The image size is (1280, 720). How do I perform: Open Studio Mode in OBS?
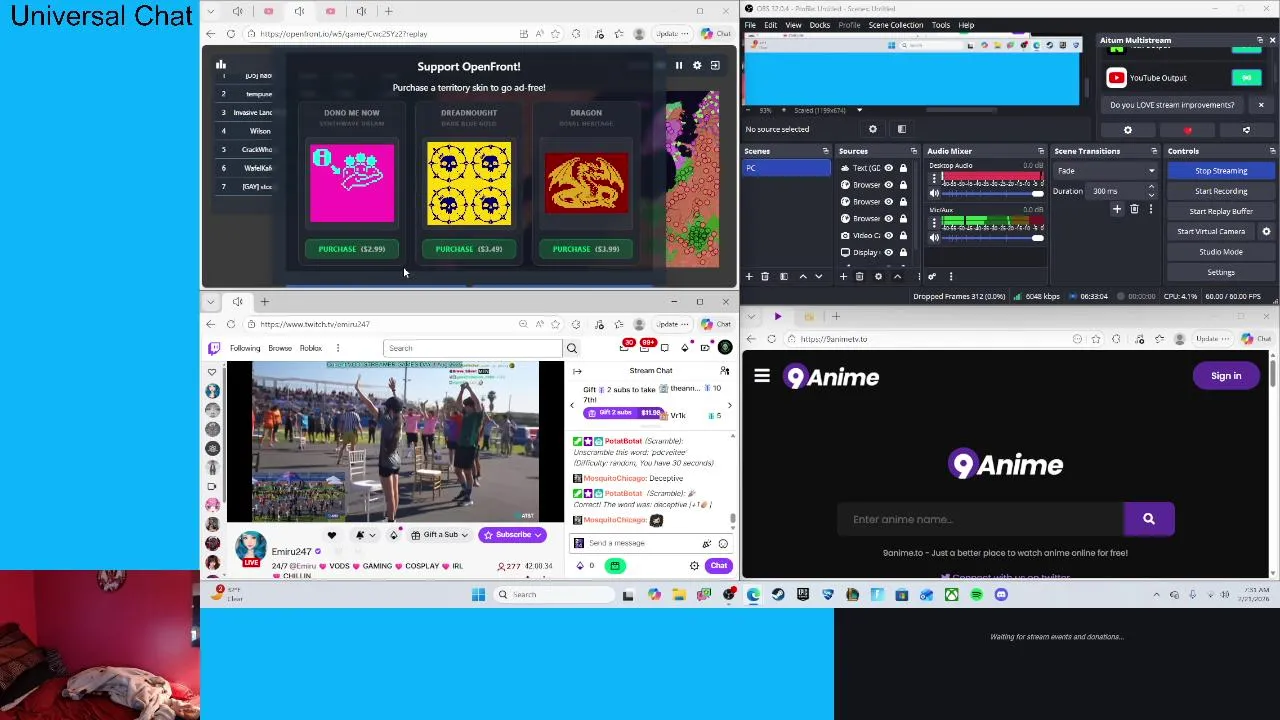tap(1221, 252)
